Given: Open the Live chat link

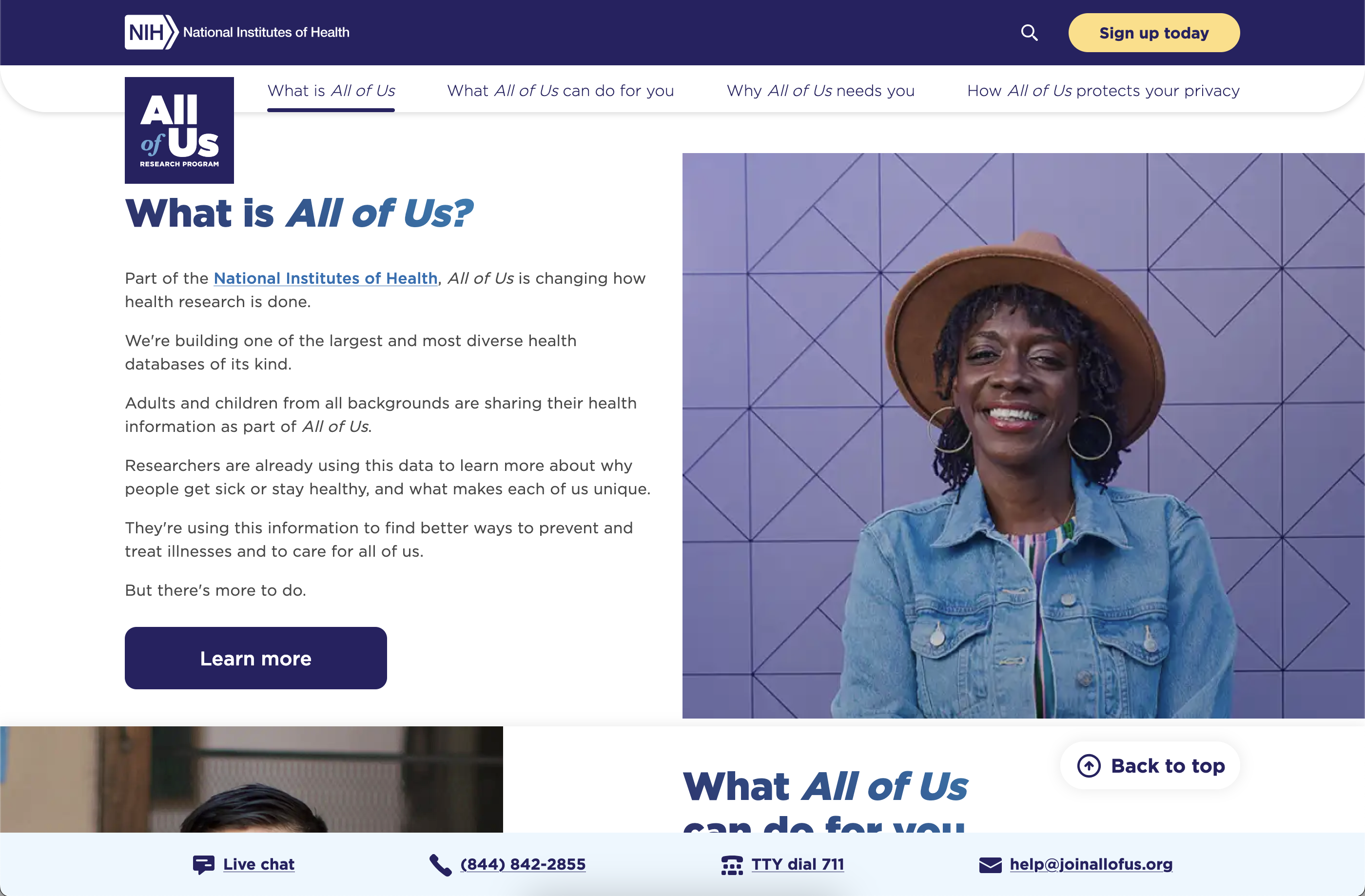Looking at the screenshot, I should (x=259, y=864).
